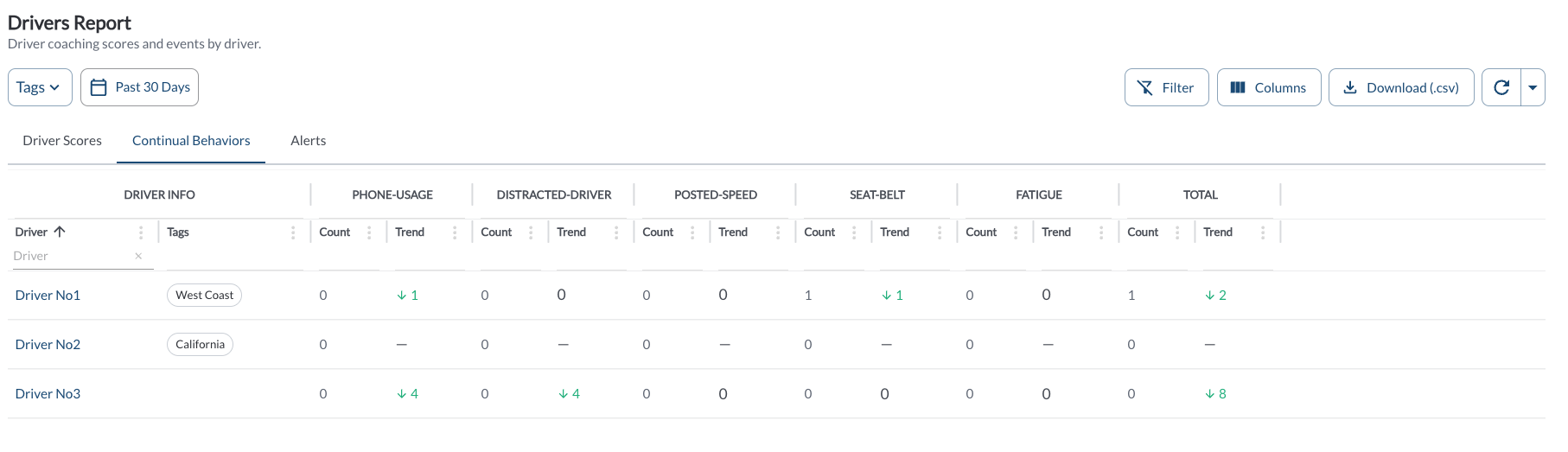Click Driver No3 distracted-driver trend down 4

569,393
